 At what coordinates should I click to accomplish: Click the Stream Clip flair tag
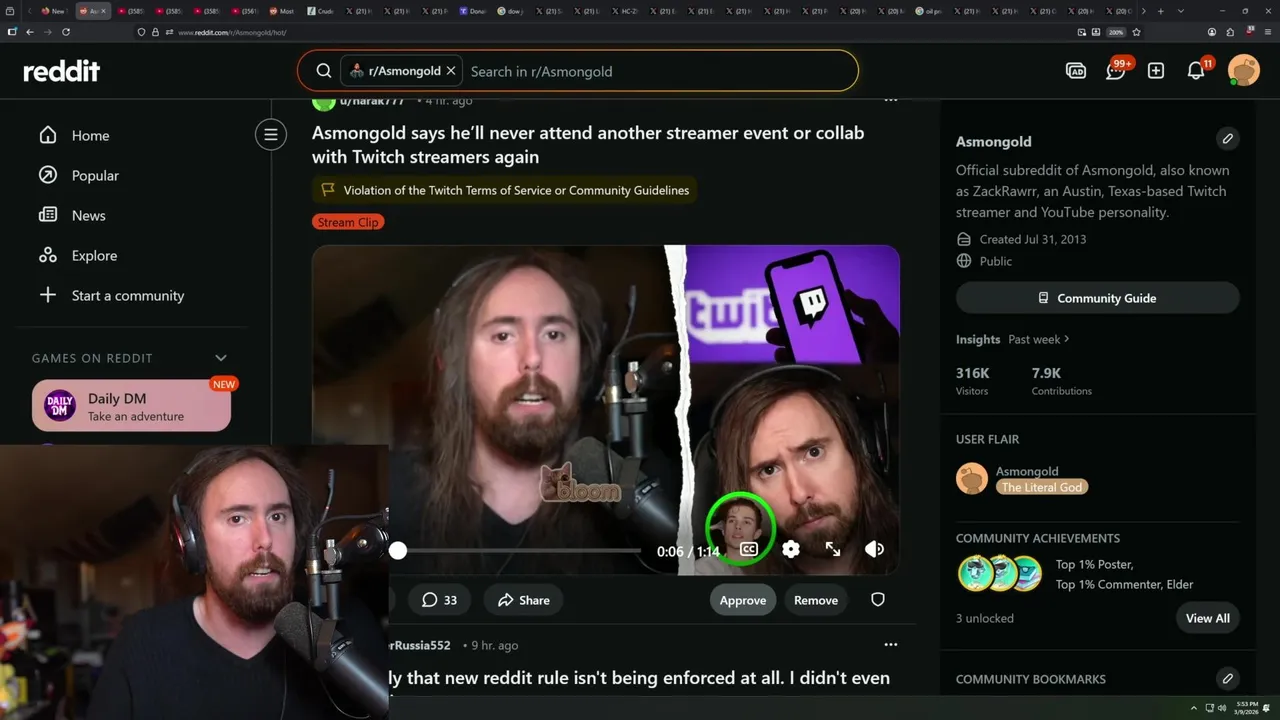point(348,222)
